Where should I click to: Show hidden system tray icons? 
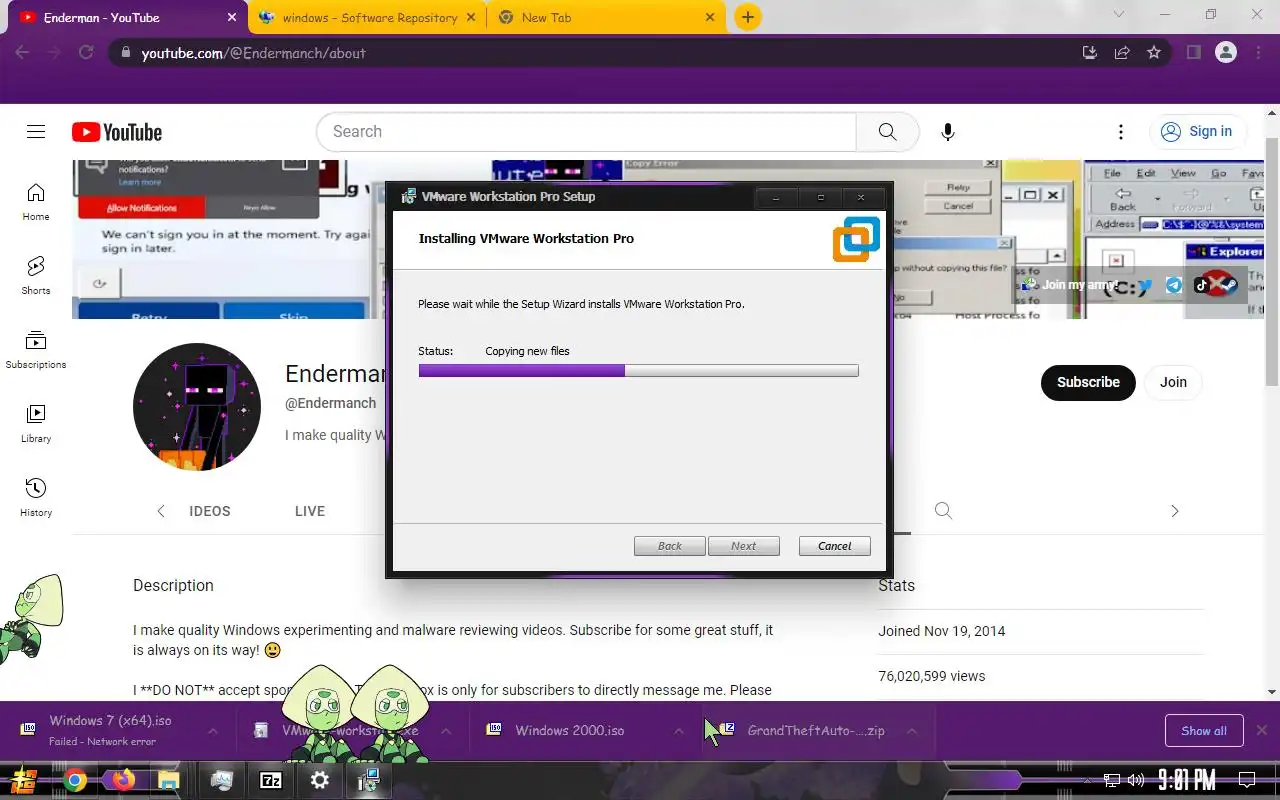pyautogui.click(x=1087, y=781)
